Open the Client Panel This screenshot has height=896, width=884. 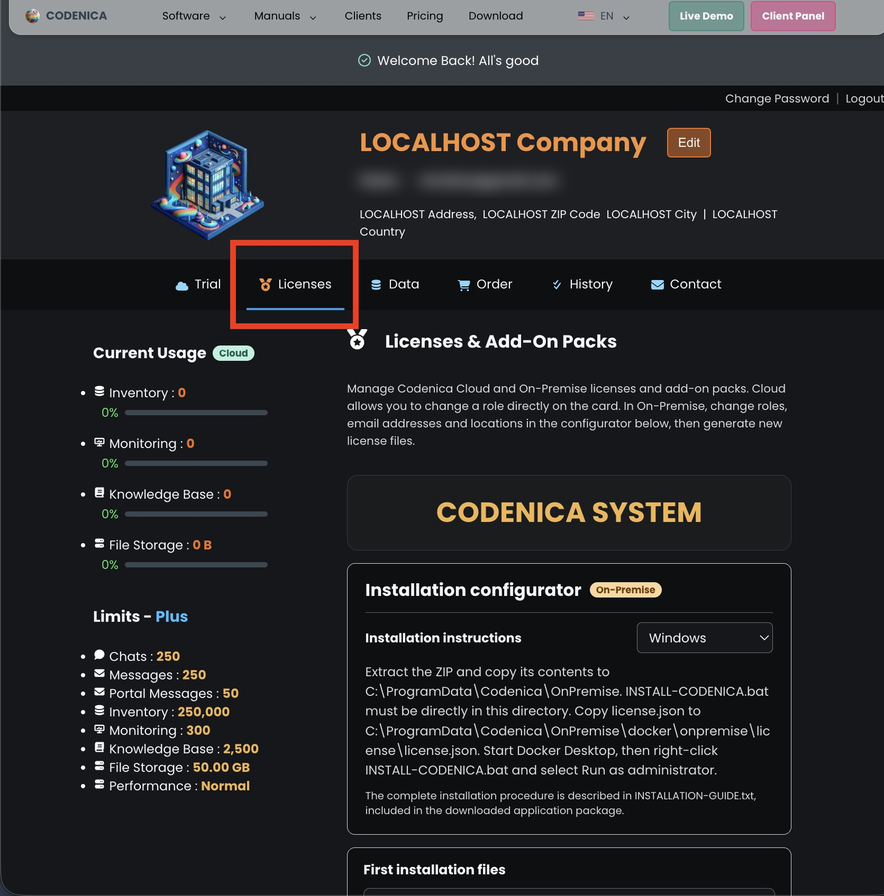click(793, 16)
